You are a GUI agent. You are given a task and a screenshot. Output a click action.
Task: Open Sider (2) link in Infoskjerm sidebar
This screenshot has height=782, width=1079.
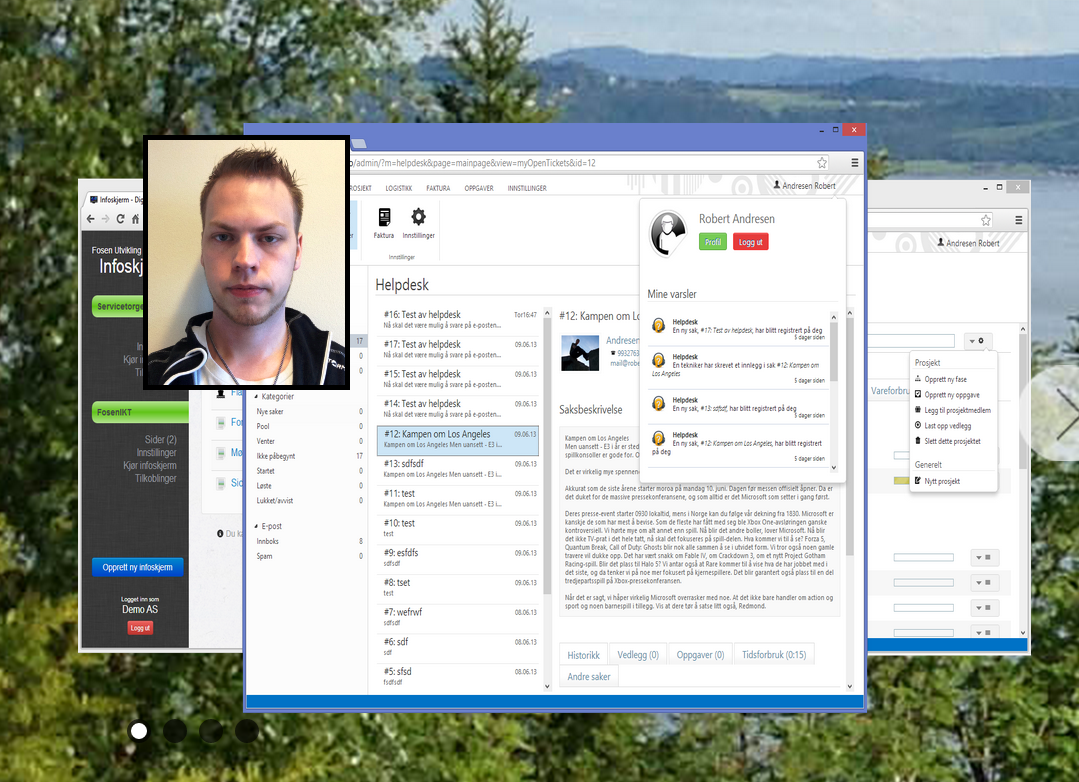pos(160,439)
